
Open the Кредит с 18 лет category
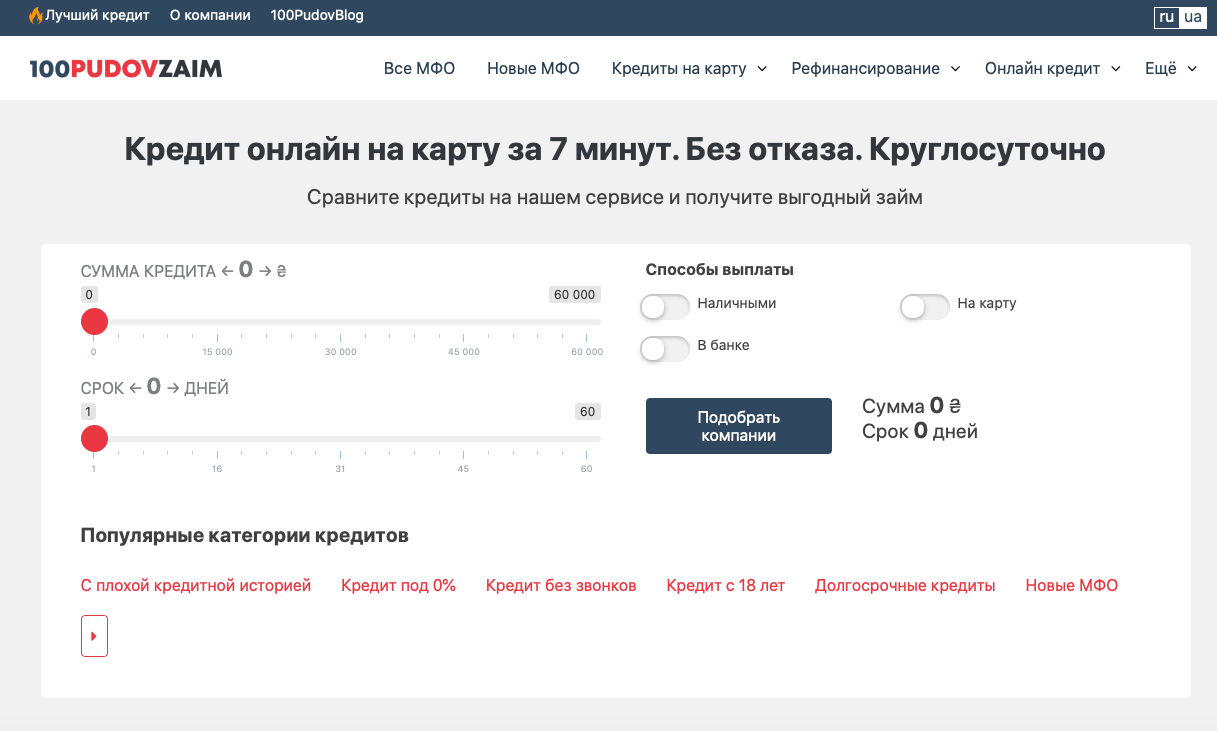[x=726, y=586]
